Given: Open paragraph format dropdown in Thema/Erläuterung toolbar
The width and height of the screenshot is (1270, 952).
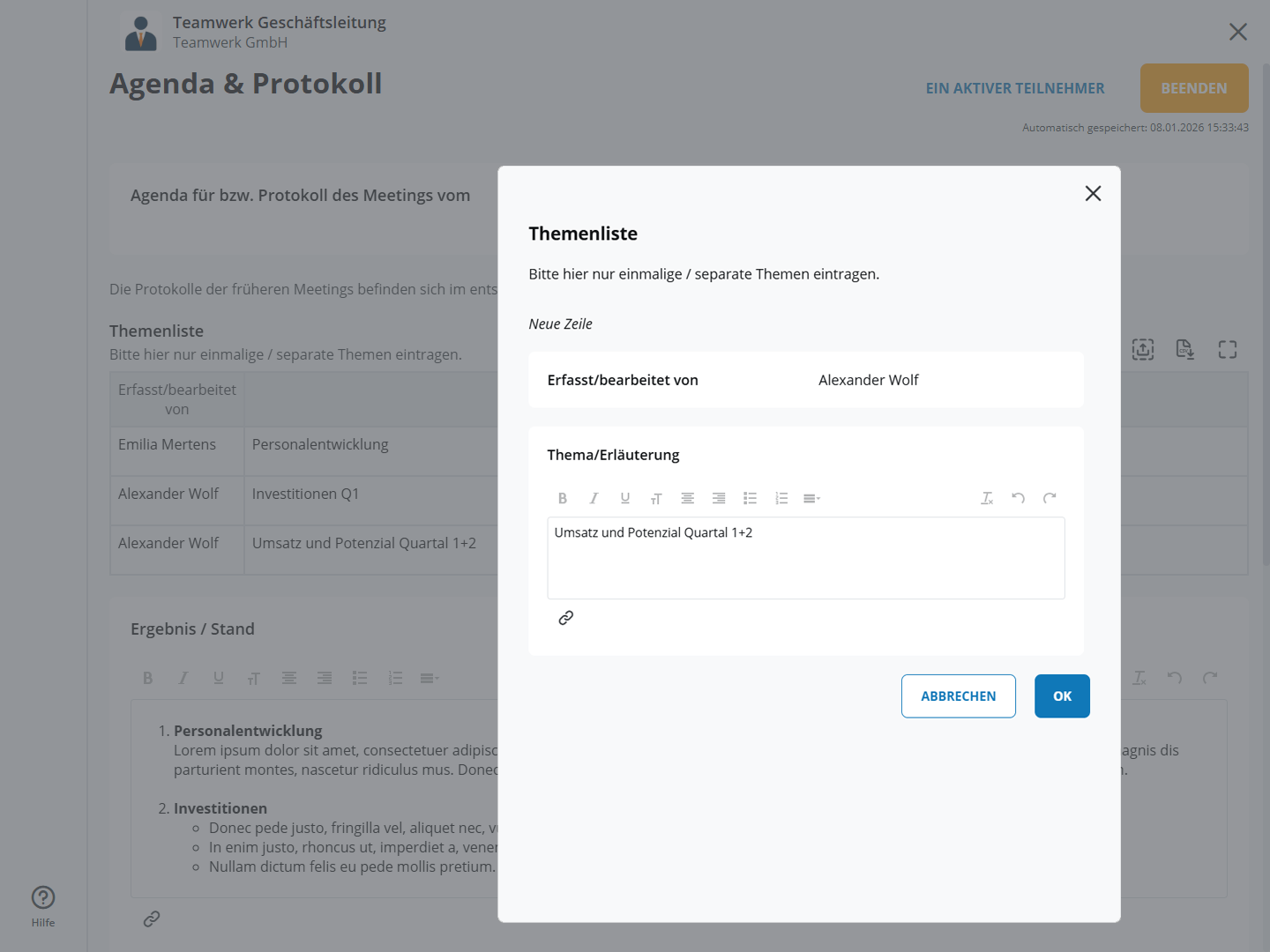Looking at the screenshot, I should click(812, 498).
